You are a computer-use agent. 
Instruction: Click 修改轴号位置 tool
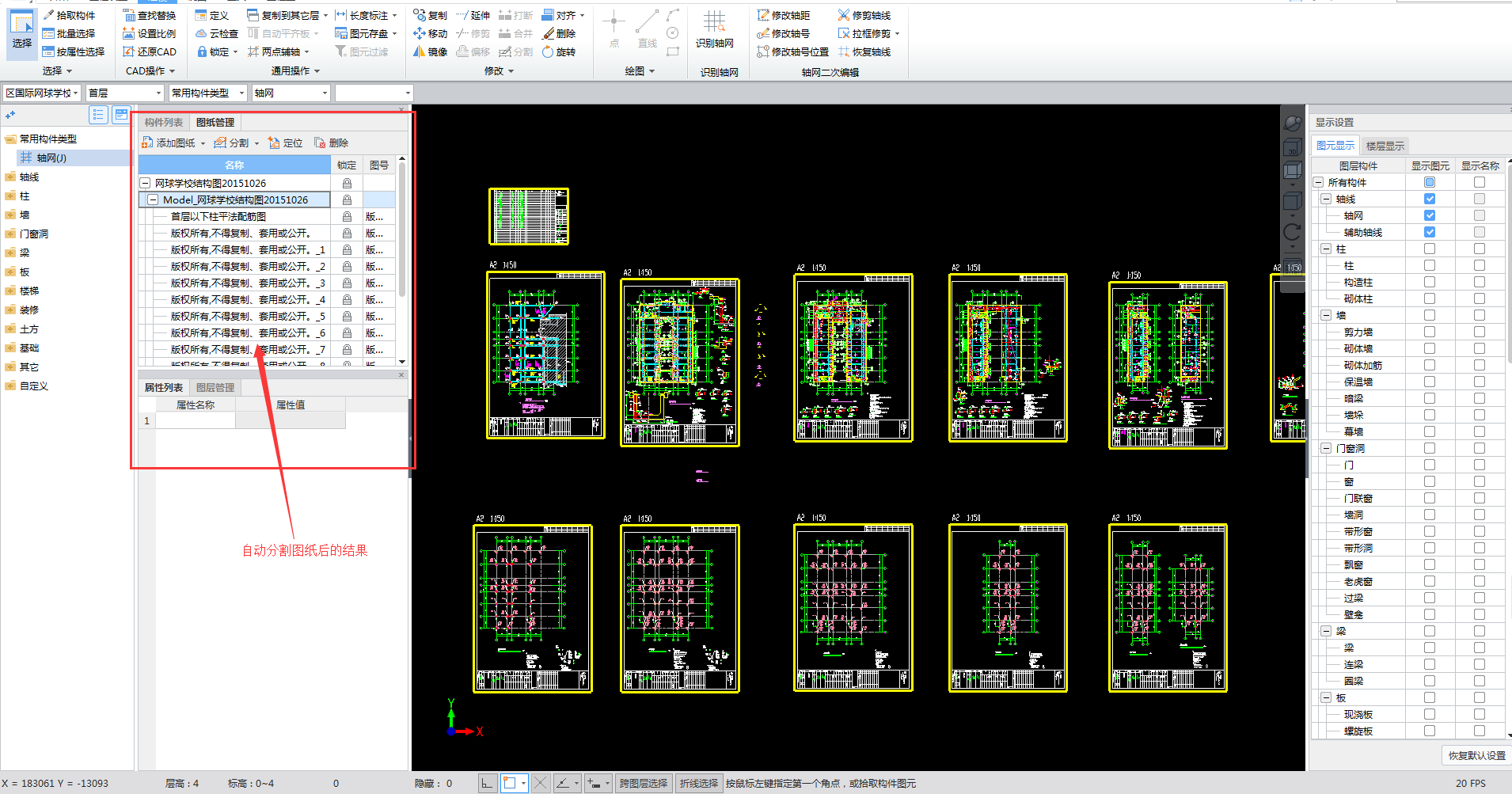[792, 51]
